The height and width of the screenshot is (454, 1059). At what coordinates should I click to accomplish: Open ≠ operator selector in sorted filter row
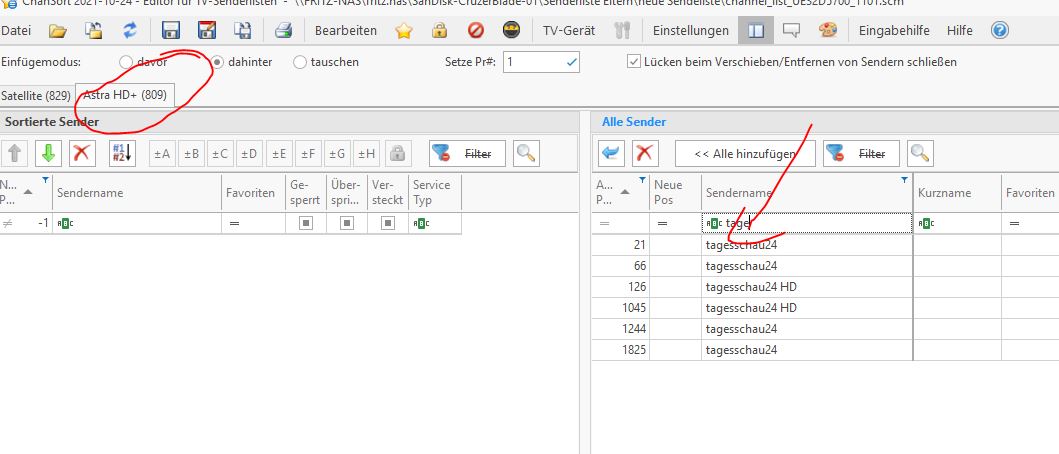tap(7, 223)
